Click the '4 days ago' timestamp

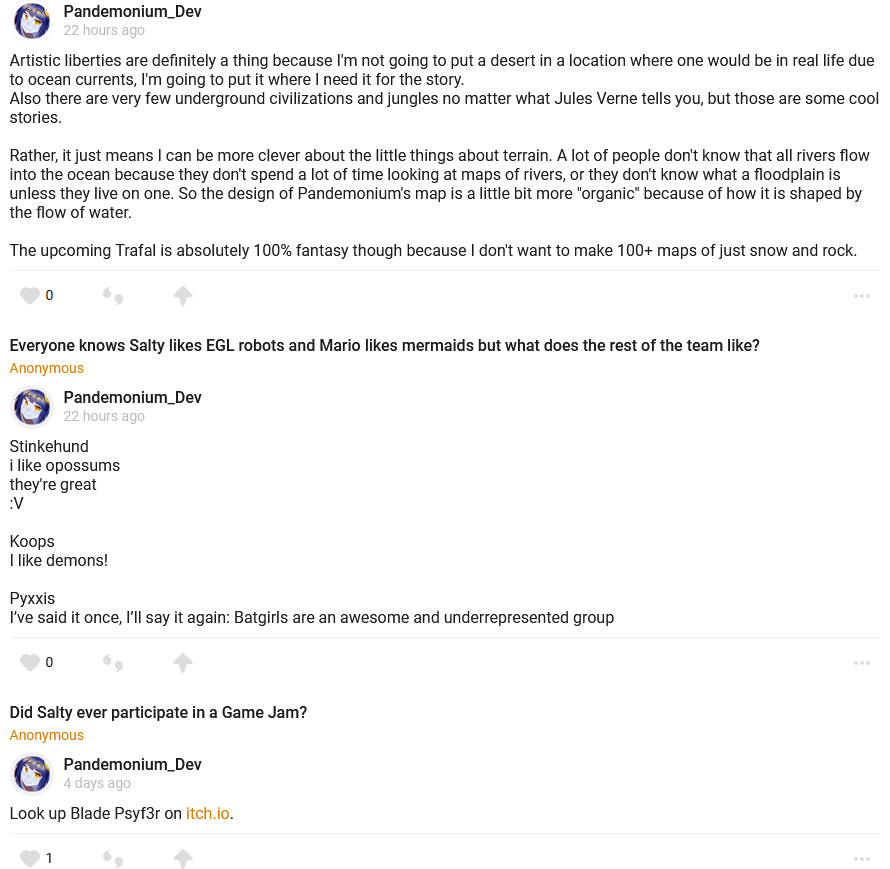click(x=97, y=783)
